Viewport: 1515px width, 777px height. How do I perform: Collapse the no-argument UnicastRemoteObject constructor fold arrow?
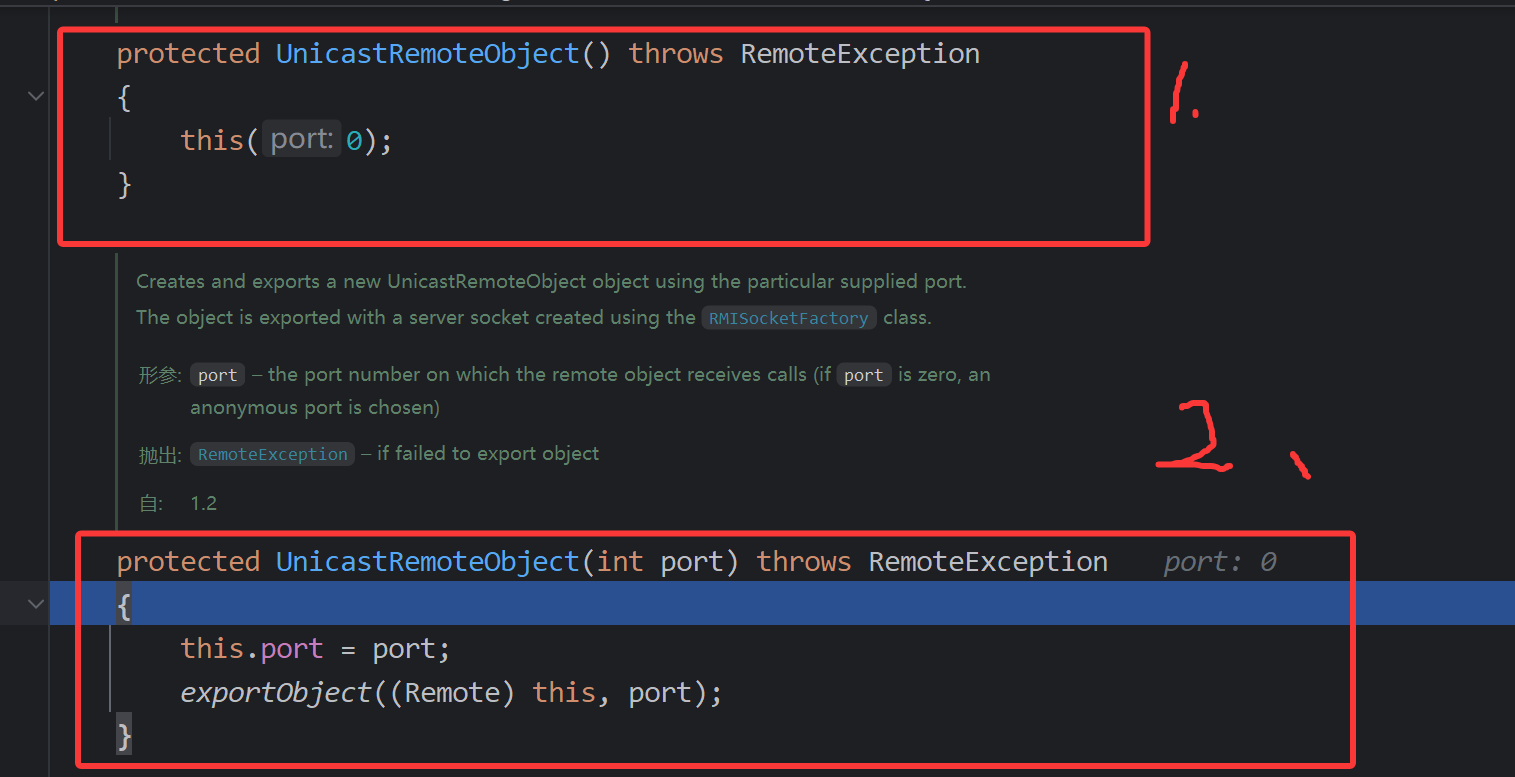click(36, 96)
